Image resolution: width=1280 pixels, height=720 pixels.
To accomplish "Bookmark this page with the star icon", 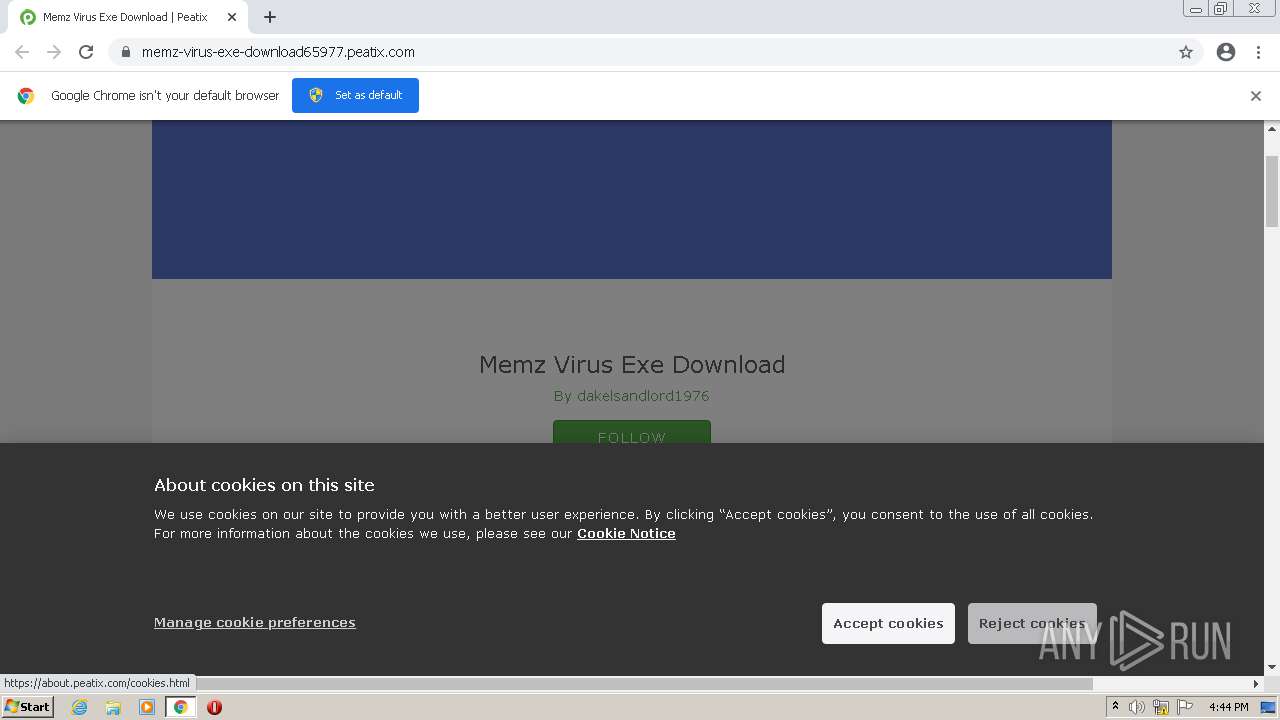I will (1186, 52).
